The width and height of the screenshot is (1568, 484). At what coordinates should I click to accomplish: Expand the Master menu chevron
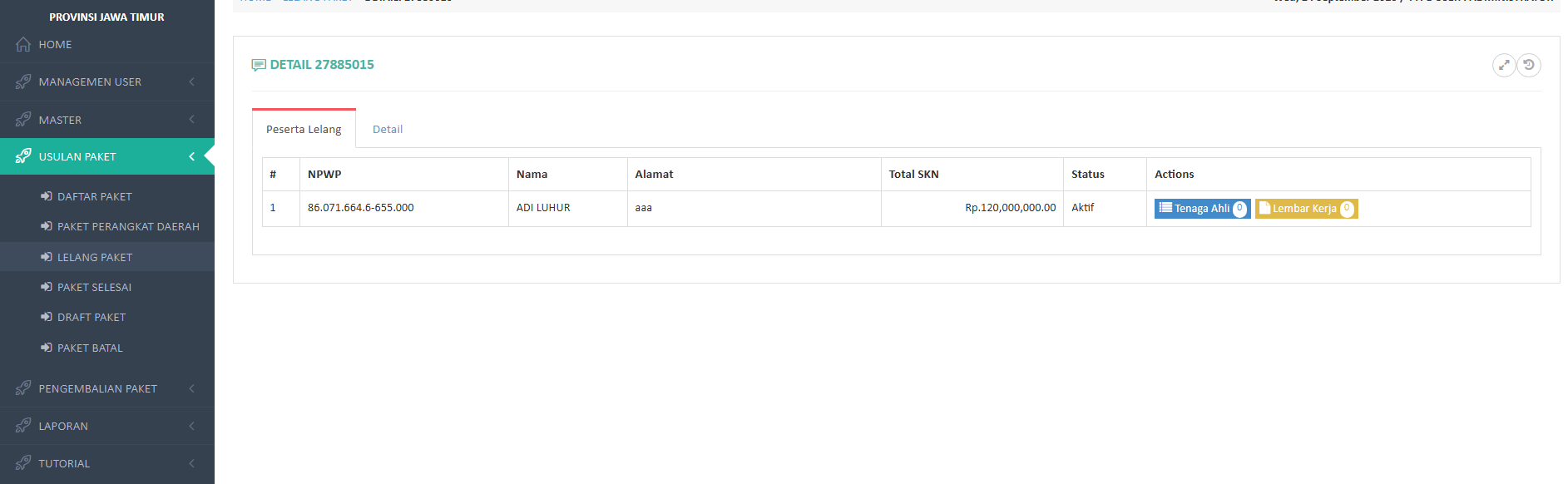(x=192, y=120)
